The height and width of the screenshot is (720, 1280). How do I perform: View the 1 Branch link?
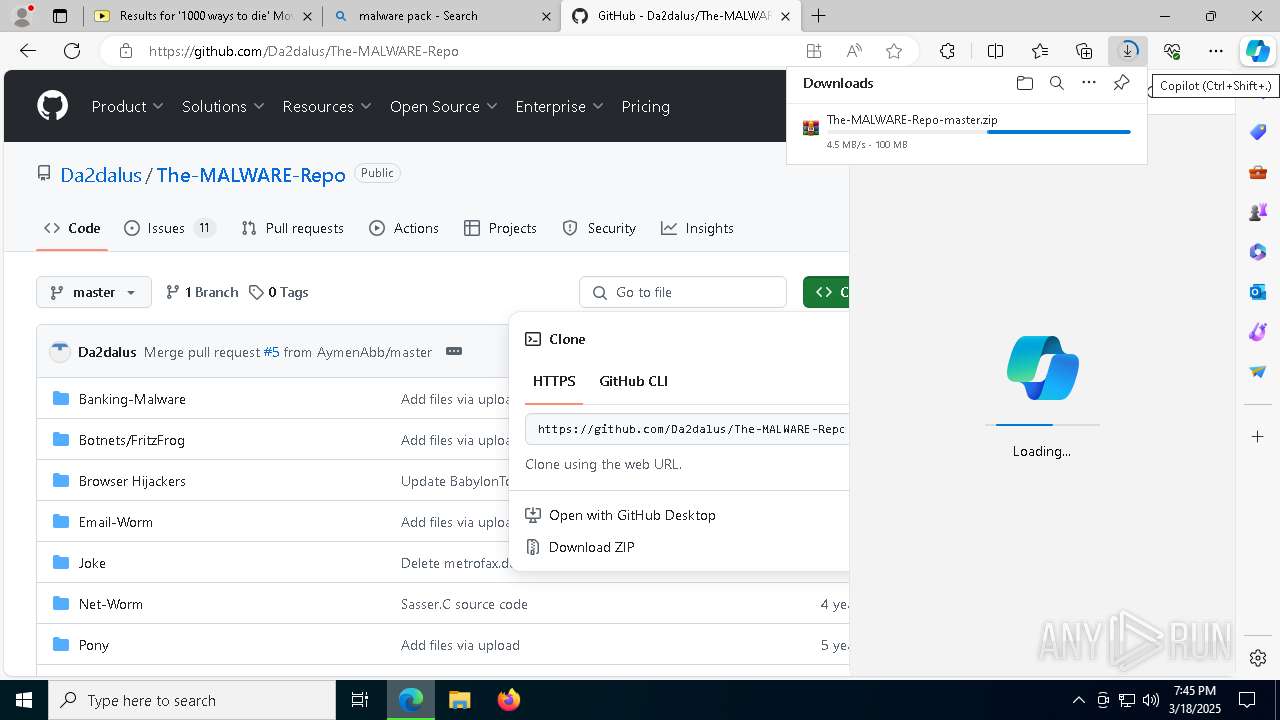[203, 292]
